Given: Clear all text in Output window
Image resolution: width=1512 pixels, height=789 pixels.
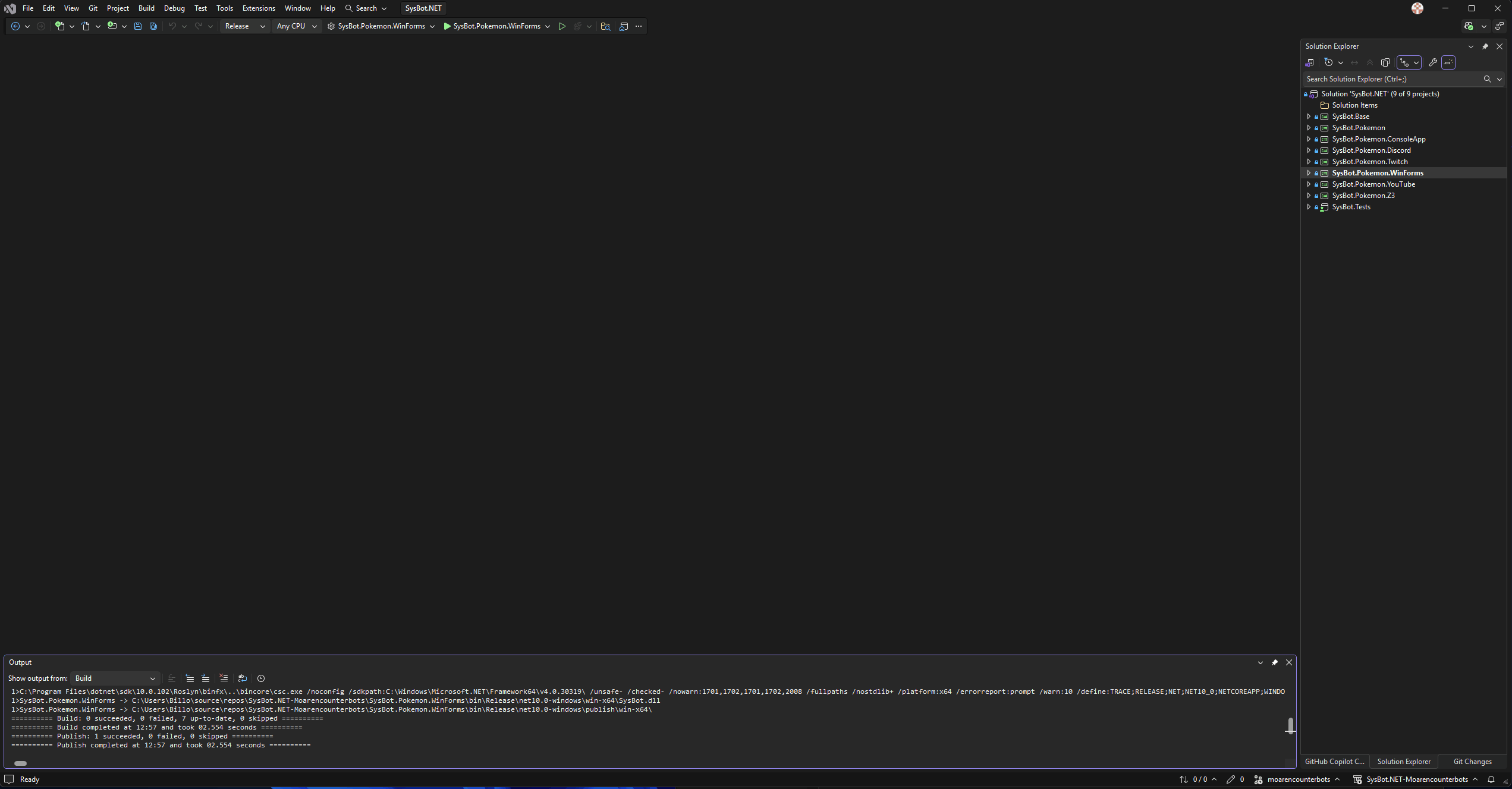Looking at the screenshot, I should 224,678.
